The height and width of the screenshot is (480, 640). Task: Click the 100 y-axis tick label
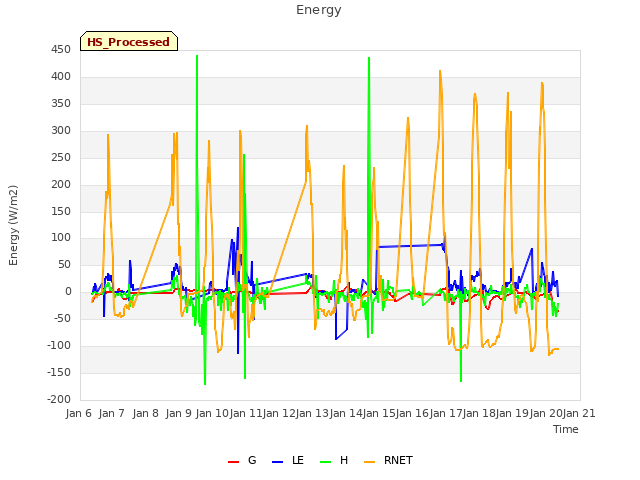pos(61,238)
